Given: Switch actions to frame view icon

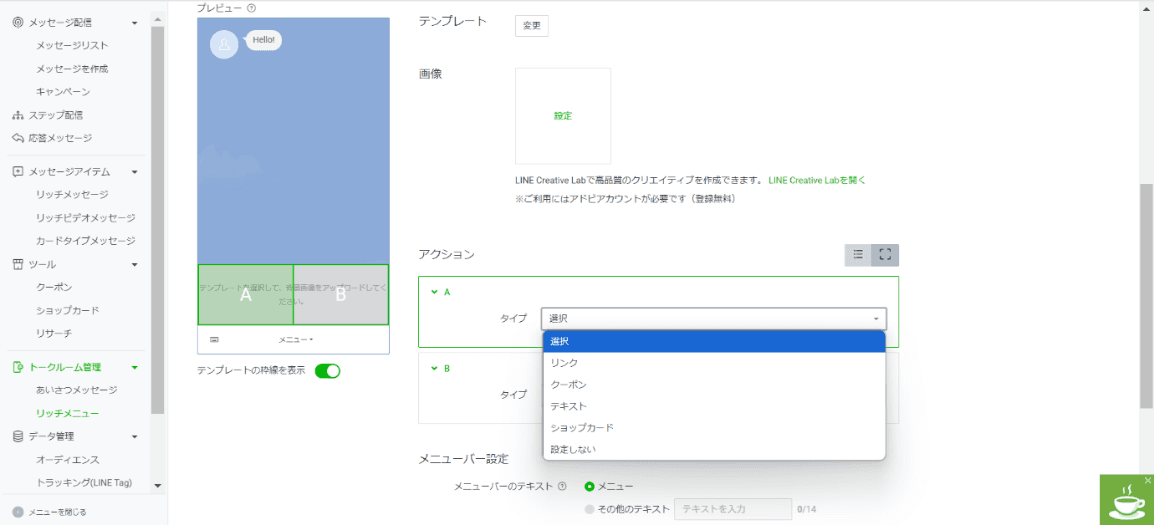Looking at the screenshot, I should (885, 255).
